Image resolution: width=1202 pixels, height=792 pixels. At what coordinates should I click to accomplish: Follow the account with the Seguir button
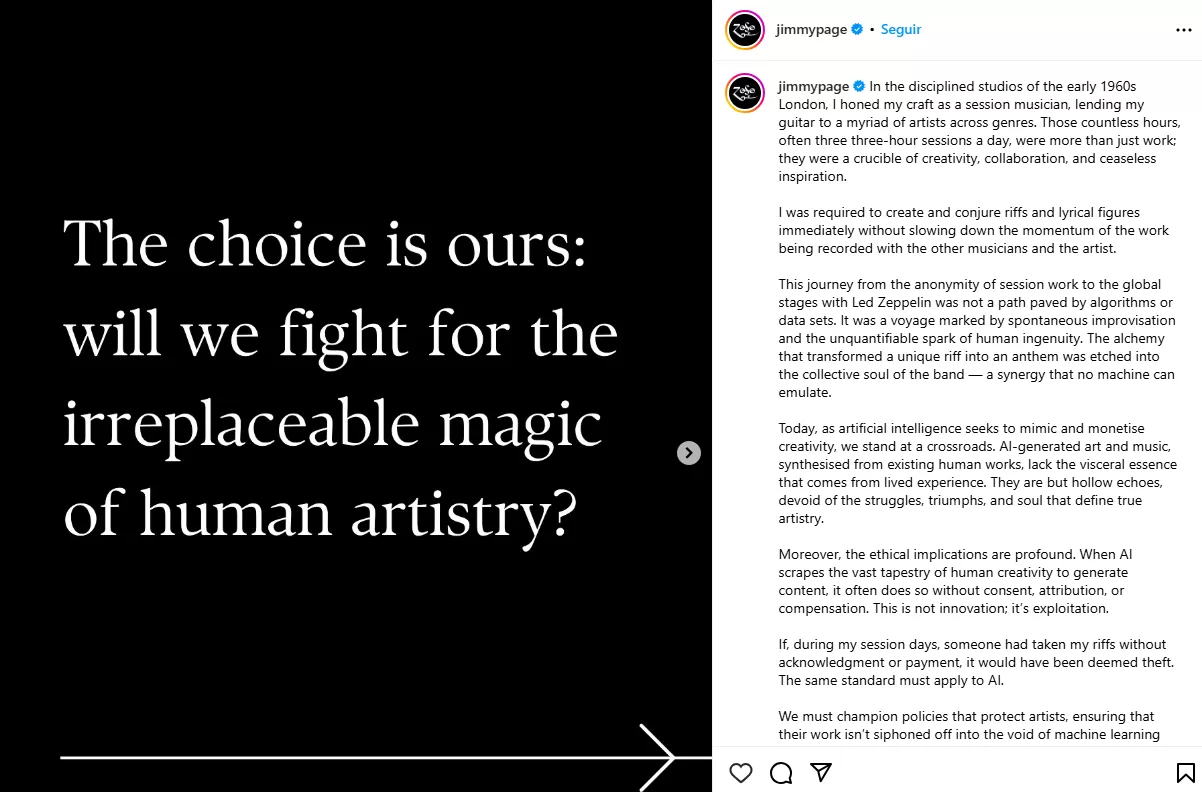pyautogui.click(x=901, y=30)
